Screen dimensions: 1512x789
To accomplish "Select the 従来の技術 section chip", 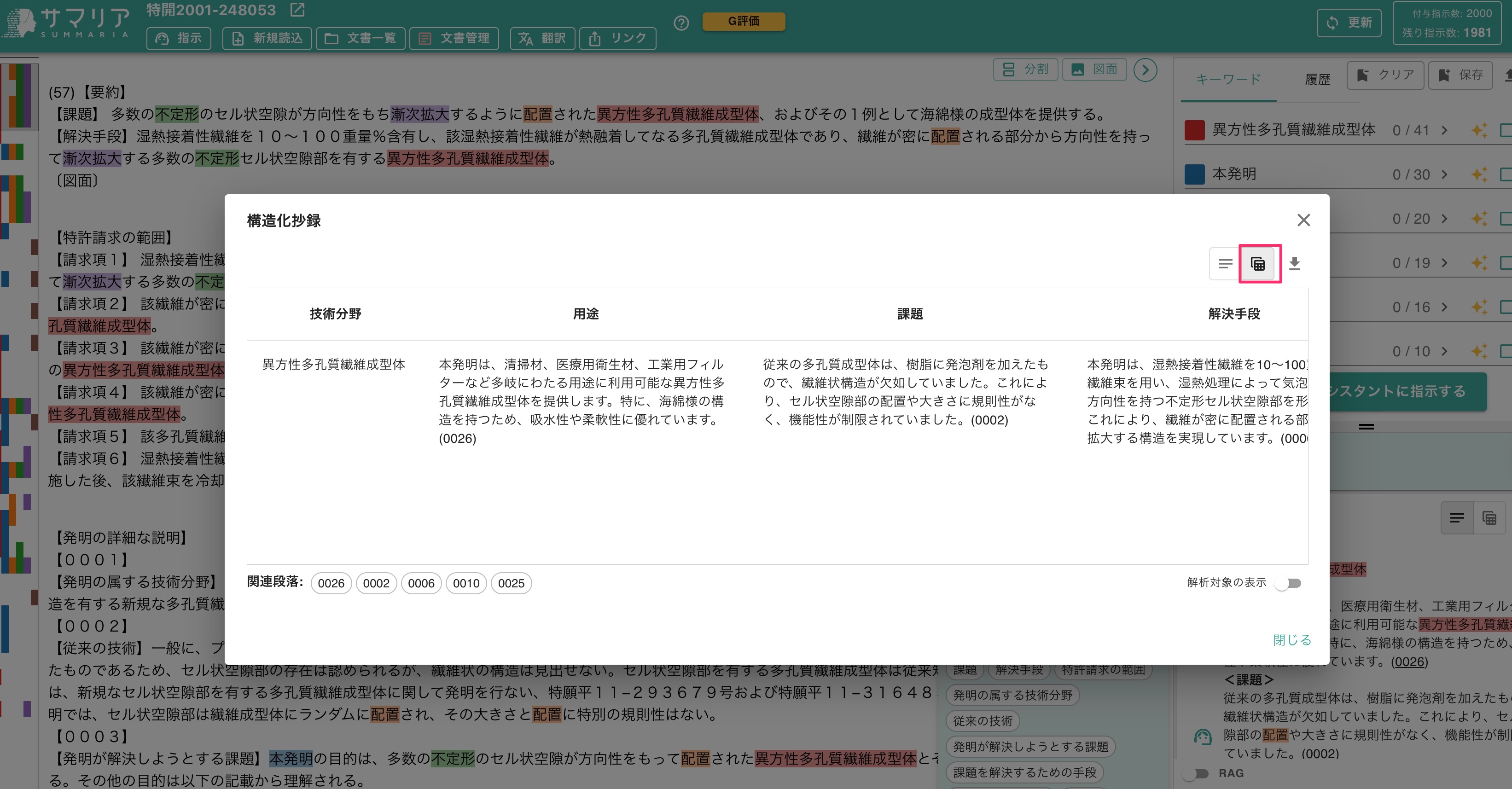I will (x=983, y=721).
